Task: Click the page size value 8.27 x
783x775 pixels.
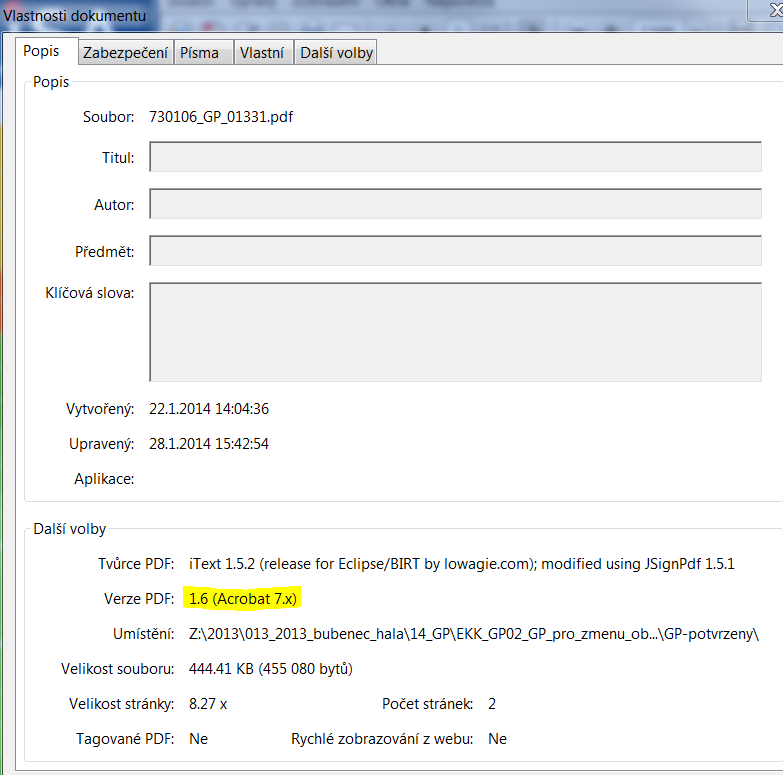Action: tap(208, 704)
